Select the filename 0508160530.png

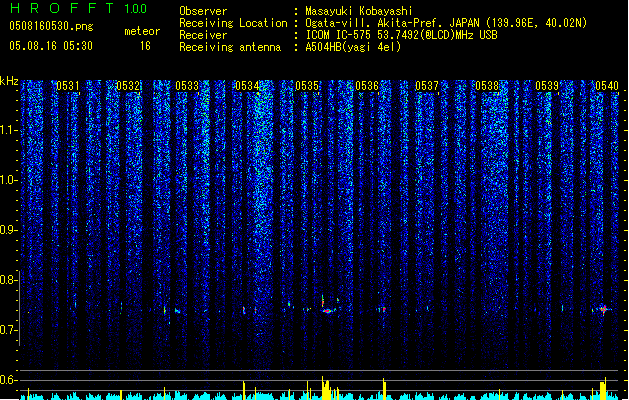(51, 26)
